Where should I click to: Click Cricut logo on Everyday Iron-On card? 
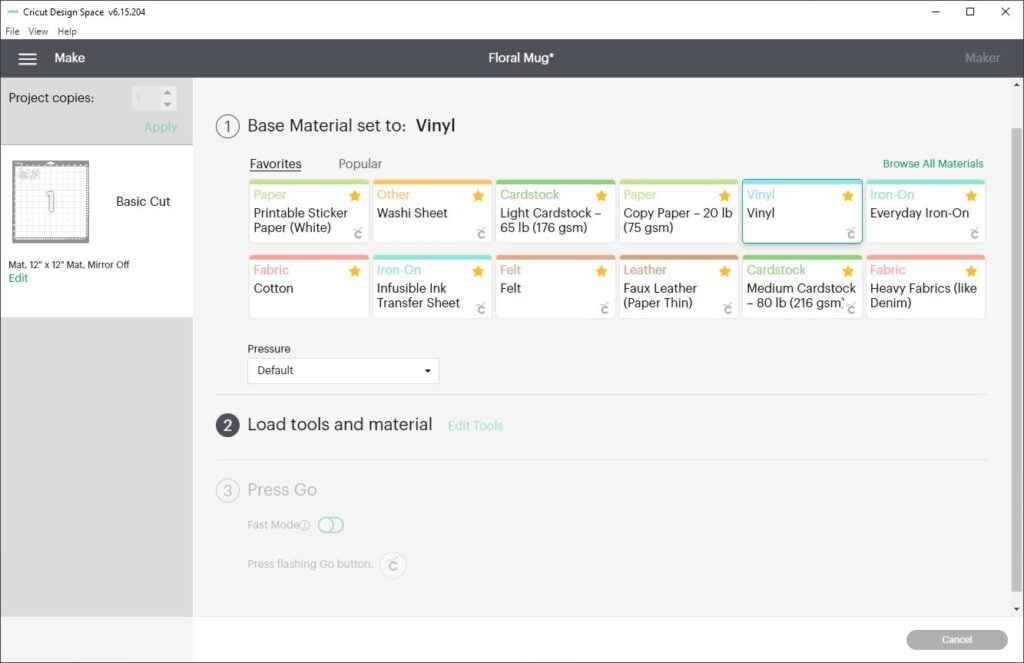974,233
